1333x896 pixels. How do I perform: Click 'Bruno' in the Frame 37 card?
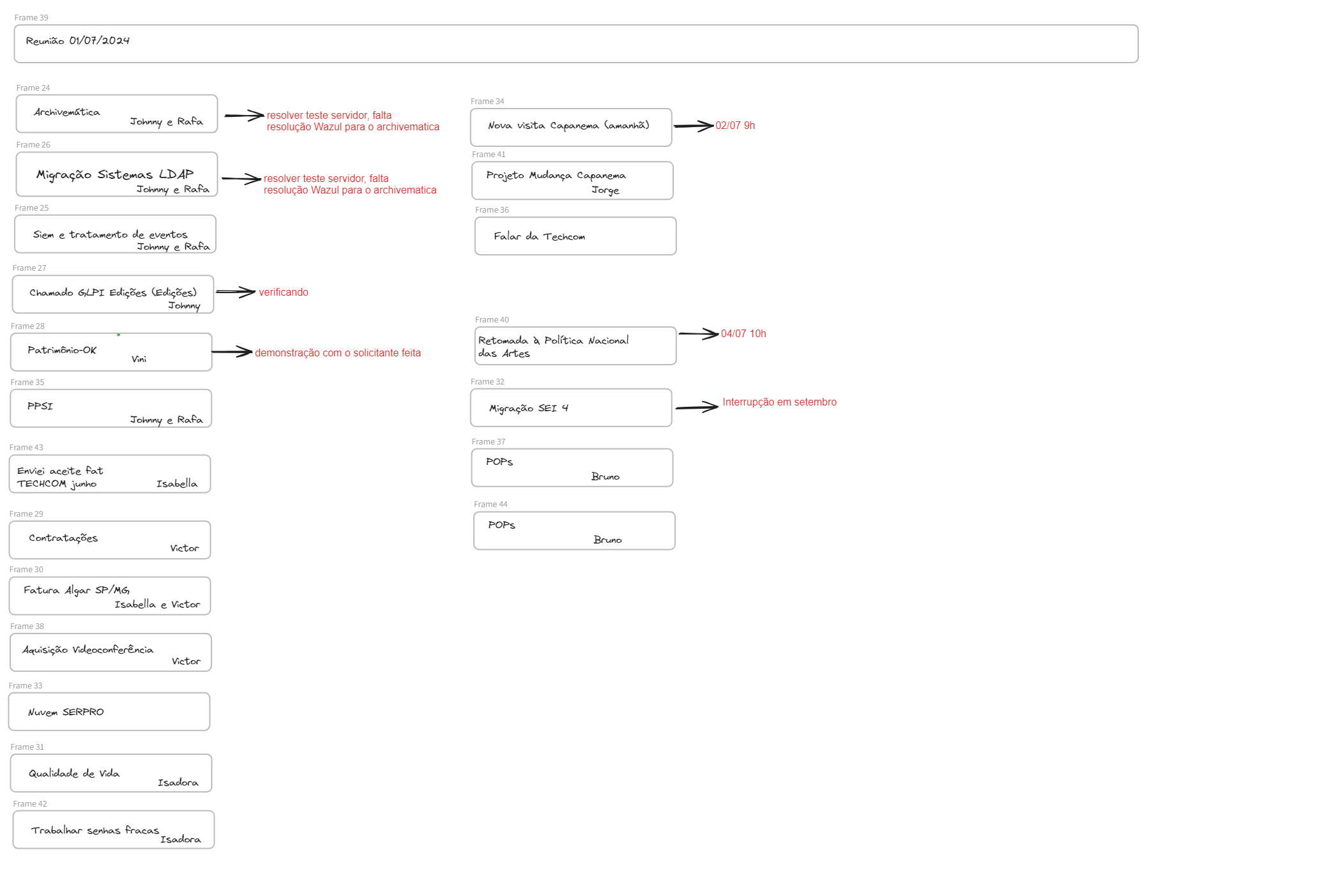[605, 477]
